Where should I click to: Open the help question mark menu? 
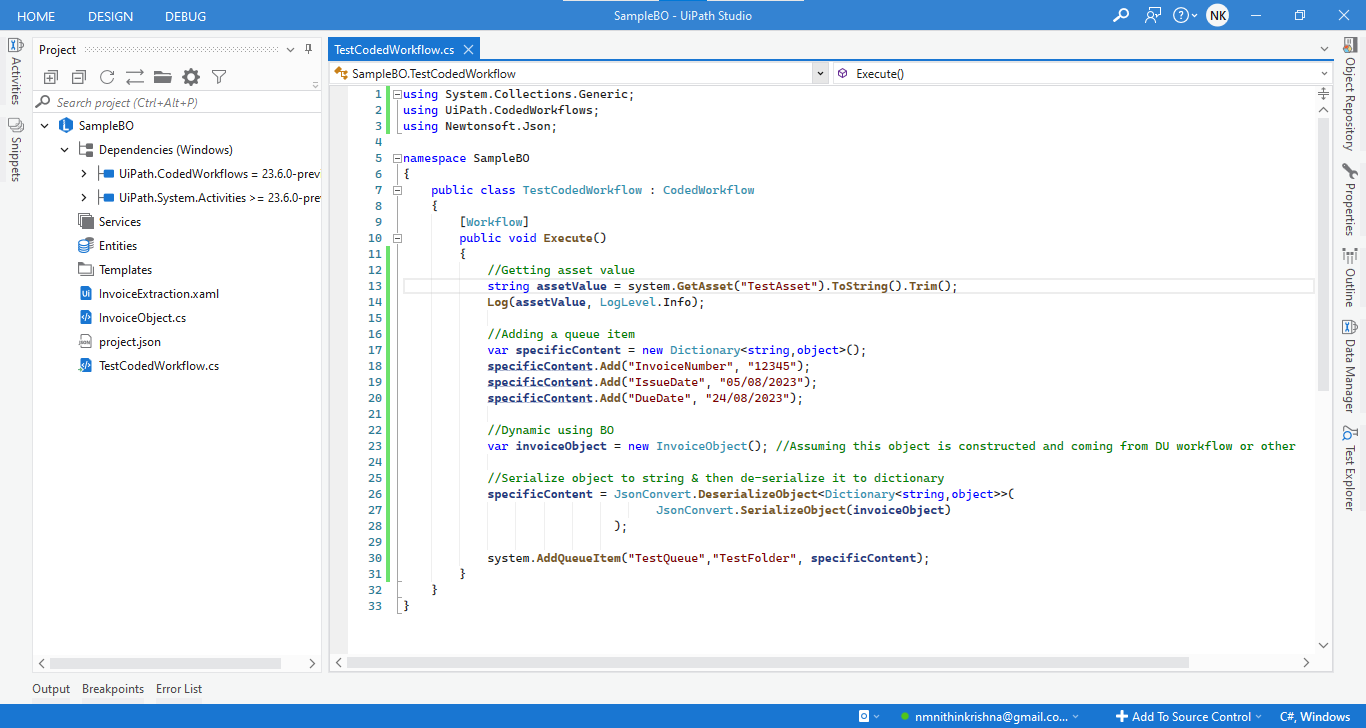tap(1185, 15)
